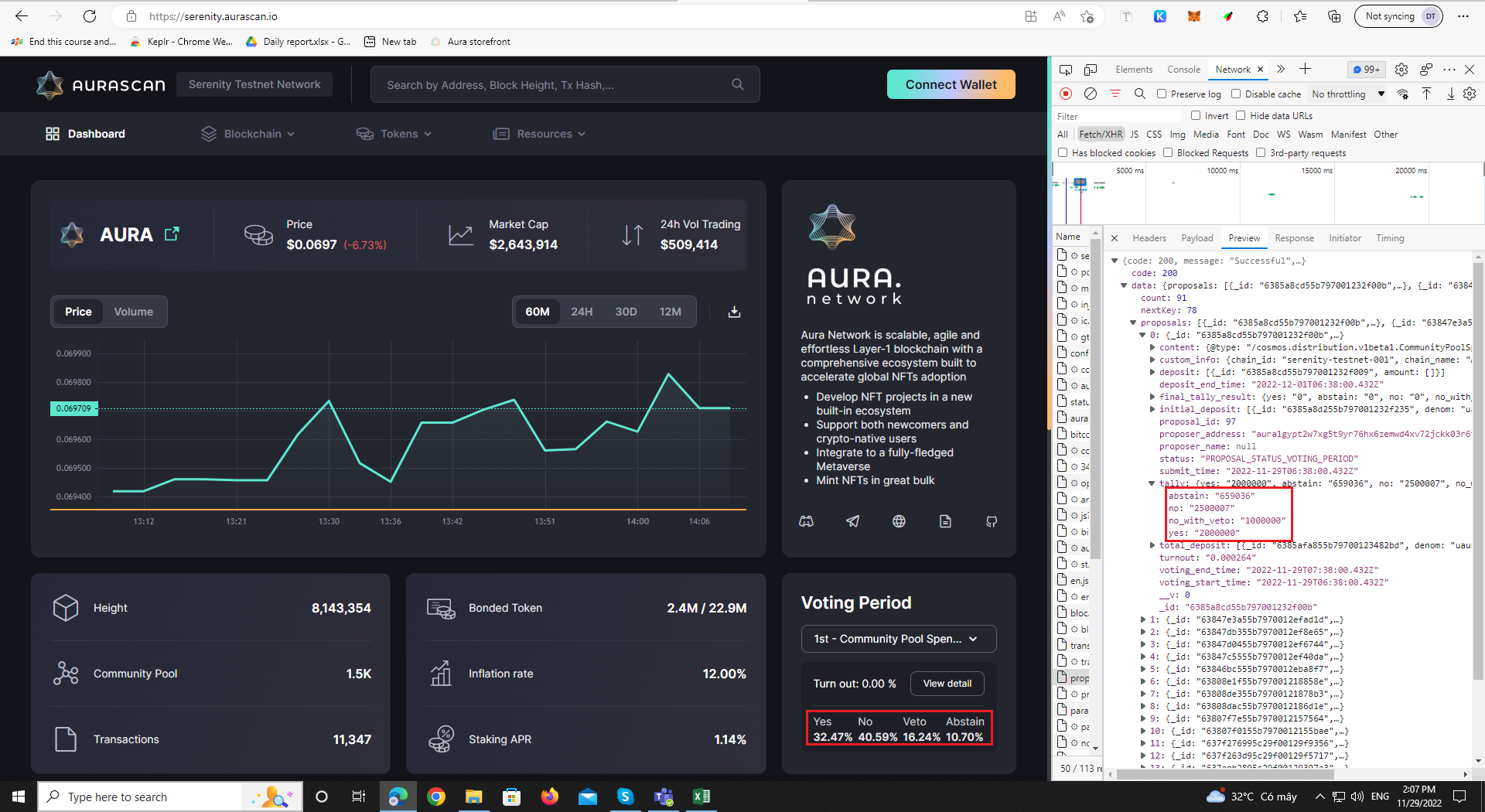
Task: Open the No throttling dropdown
Action: coord(1346,94)
